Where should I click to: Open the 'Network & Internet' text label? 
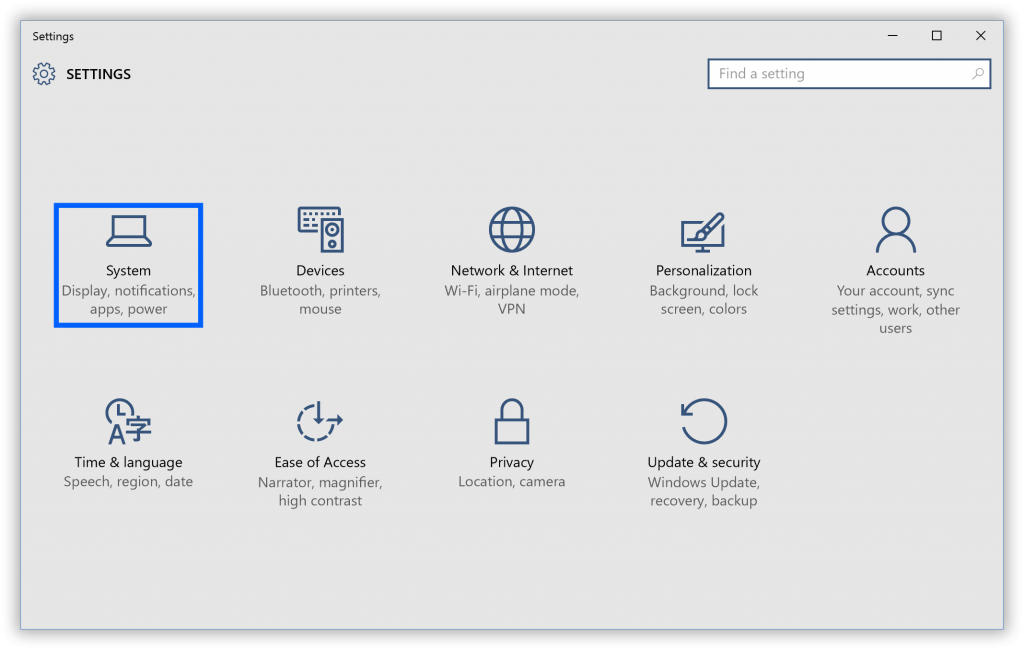(512, 271)
